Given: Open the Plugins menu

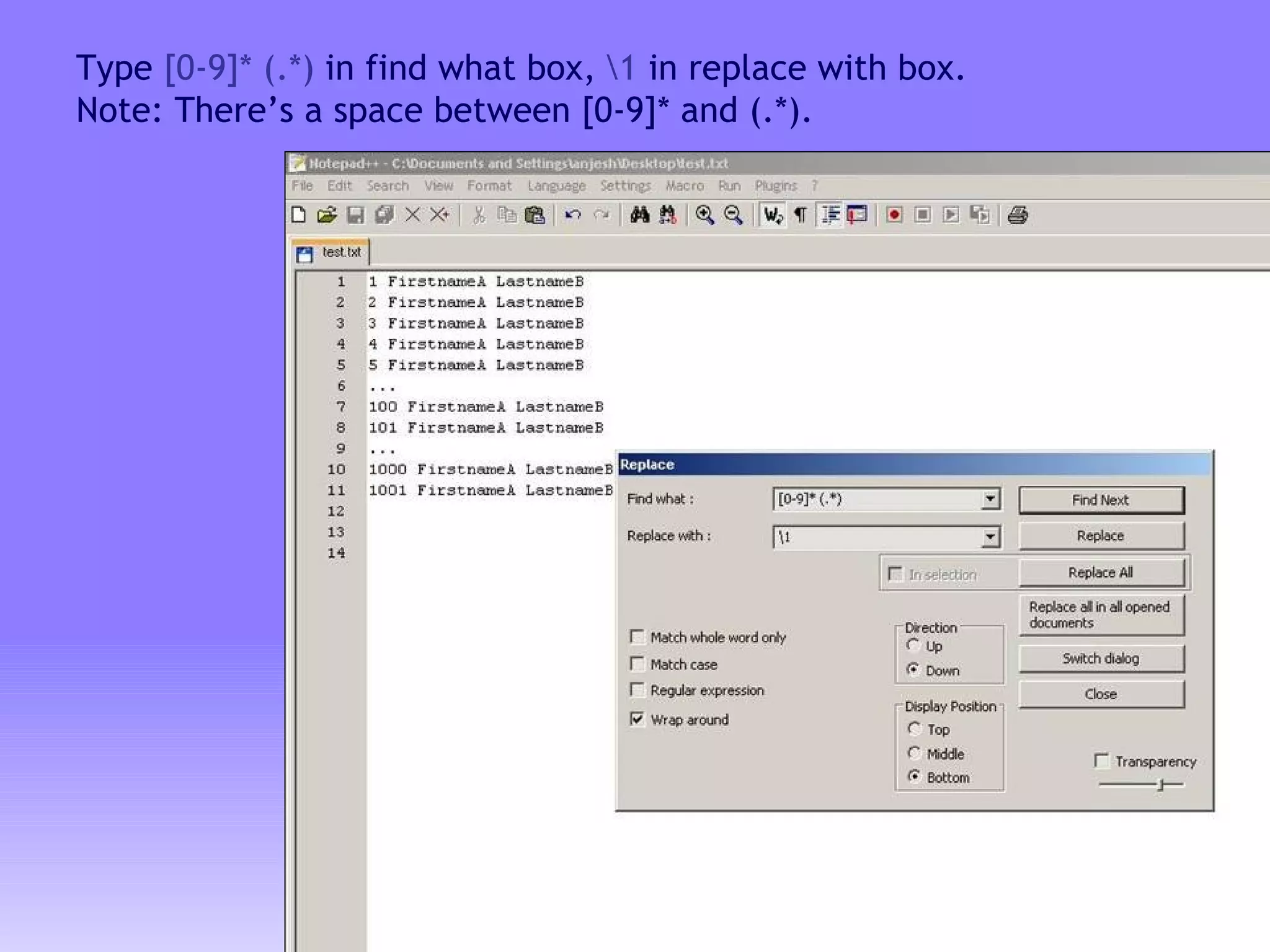Looking at the screenshot, I should click(x=776, y=186).
